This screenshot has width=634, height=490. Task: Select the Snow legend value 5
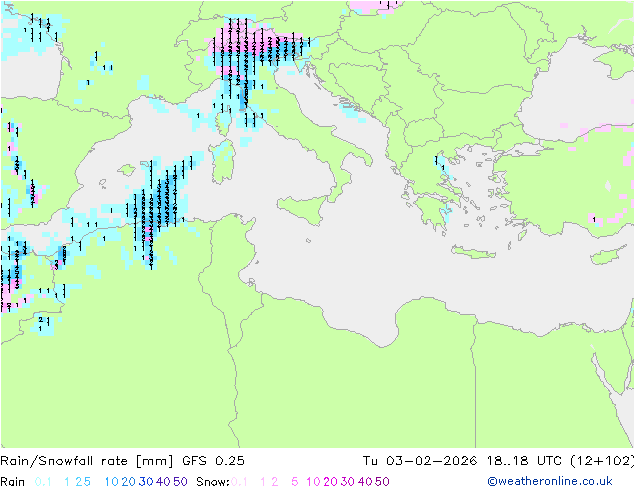click(x=295, y=482)
